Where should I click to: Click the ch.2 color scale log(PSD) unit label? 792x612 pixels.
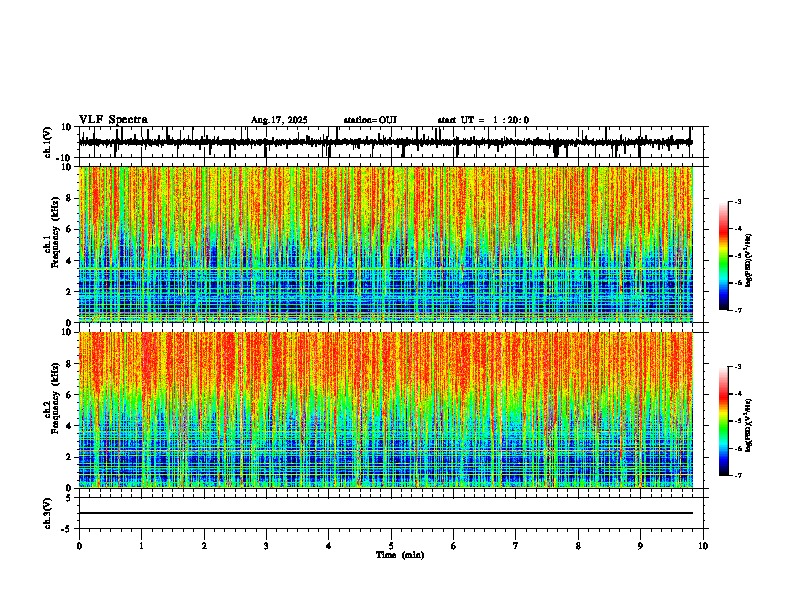[748, 425]
